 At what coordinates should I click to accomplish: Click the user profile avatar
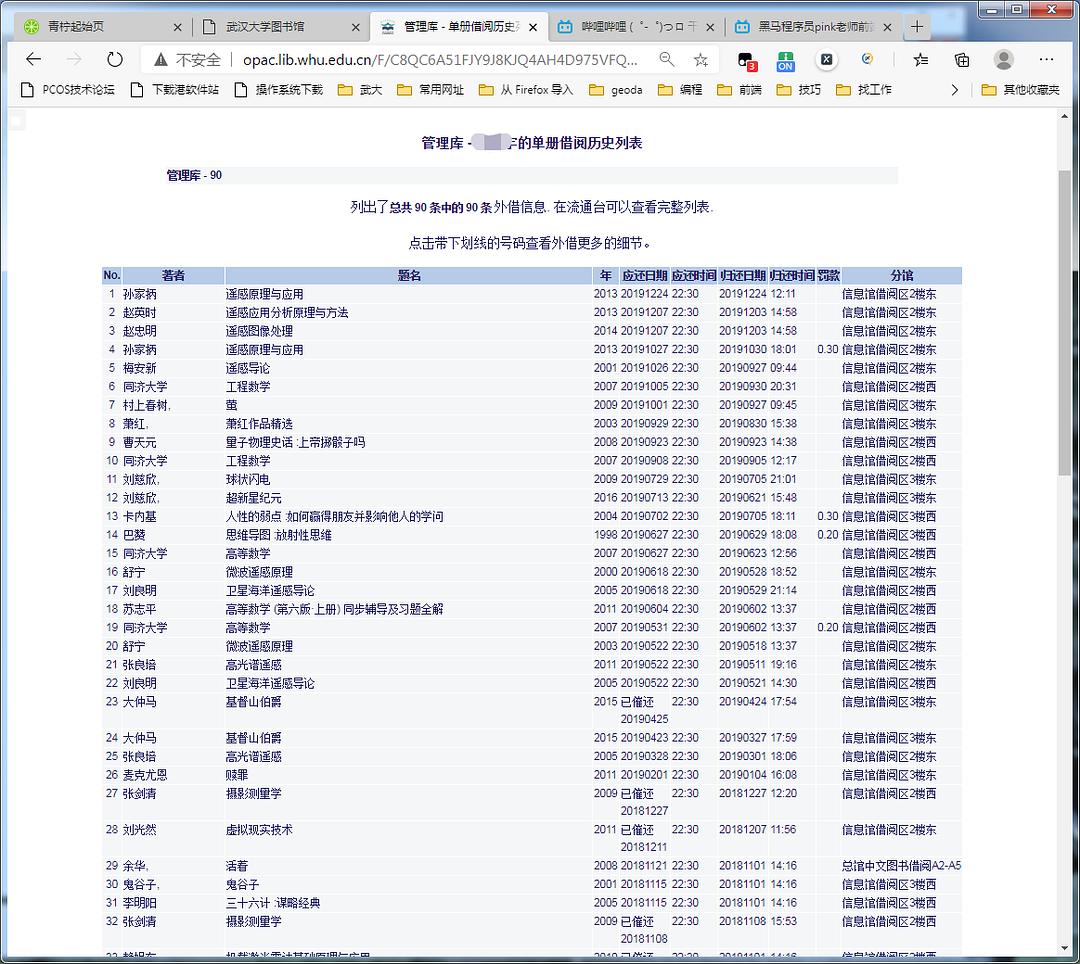tap(1003, 60)
